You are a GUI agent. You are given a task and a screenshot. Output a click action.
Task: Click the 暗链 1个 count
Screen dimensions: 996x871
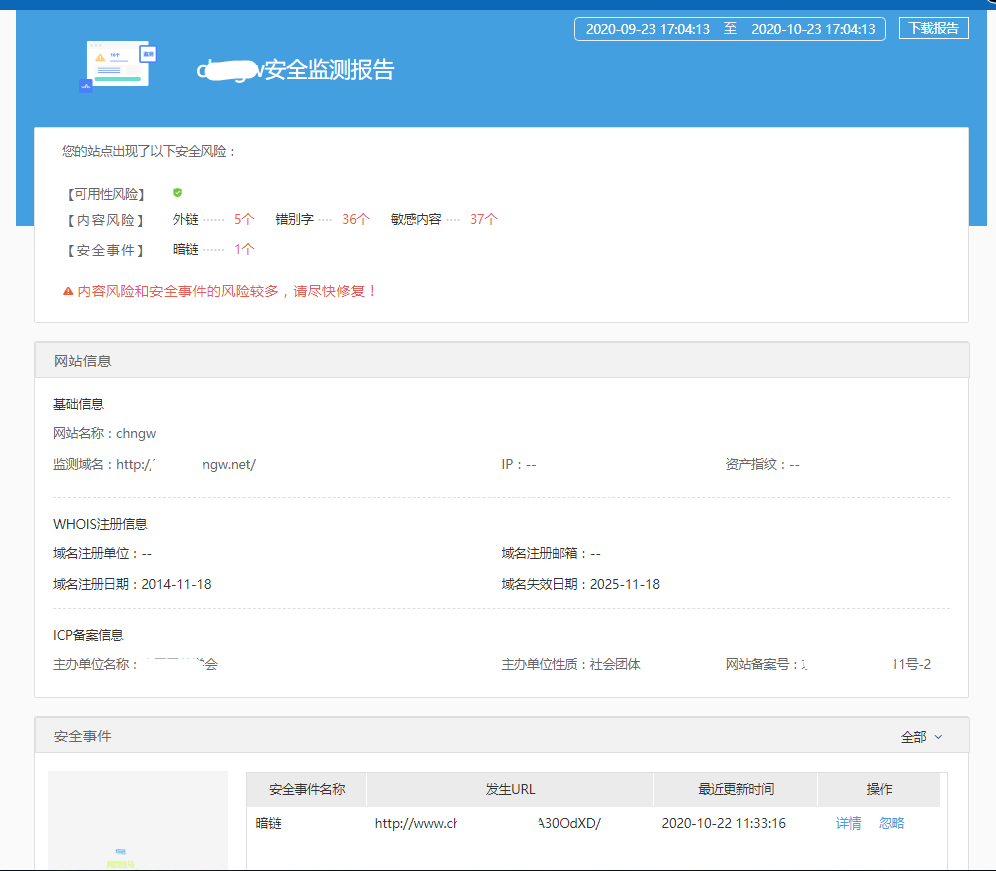click(244, 250)
